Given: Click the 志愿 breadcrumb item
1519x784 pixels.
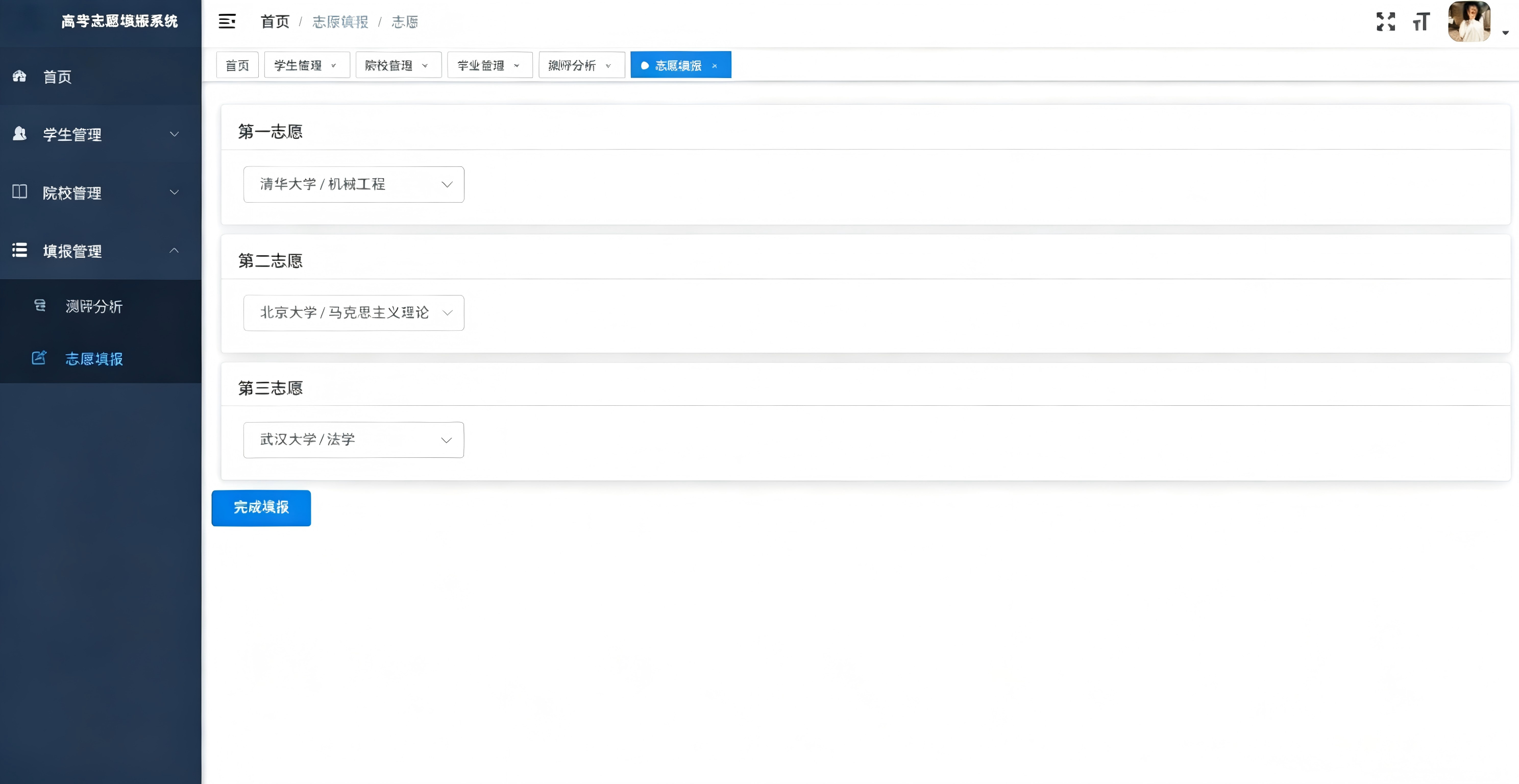Looking at the screenshot, I should click(405, 22).
